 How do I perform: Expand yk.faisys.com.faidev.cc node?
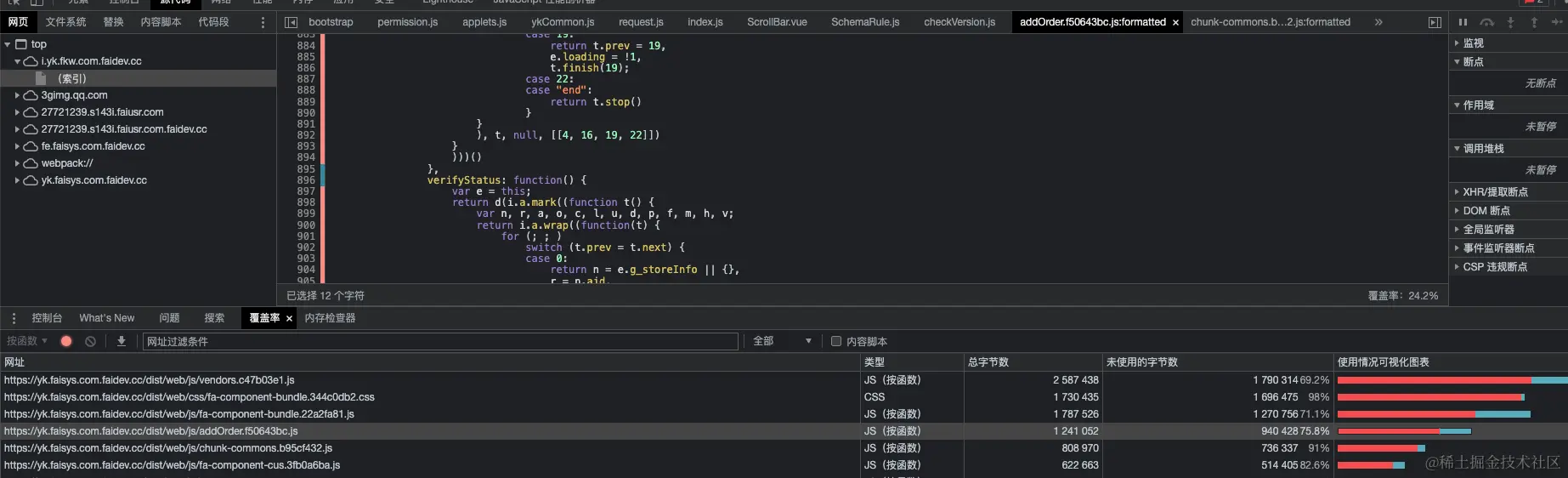pyautogui.click(x=17, y=180)
